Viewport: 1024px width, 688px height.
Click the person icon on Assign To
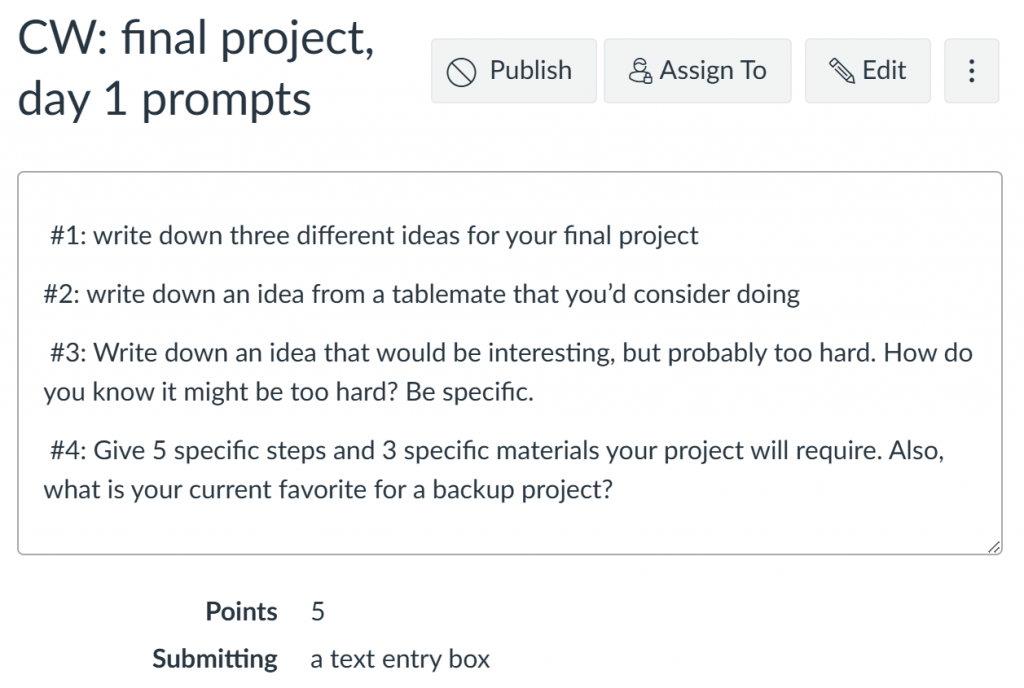point(640,71)
